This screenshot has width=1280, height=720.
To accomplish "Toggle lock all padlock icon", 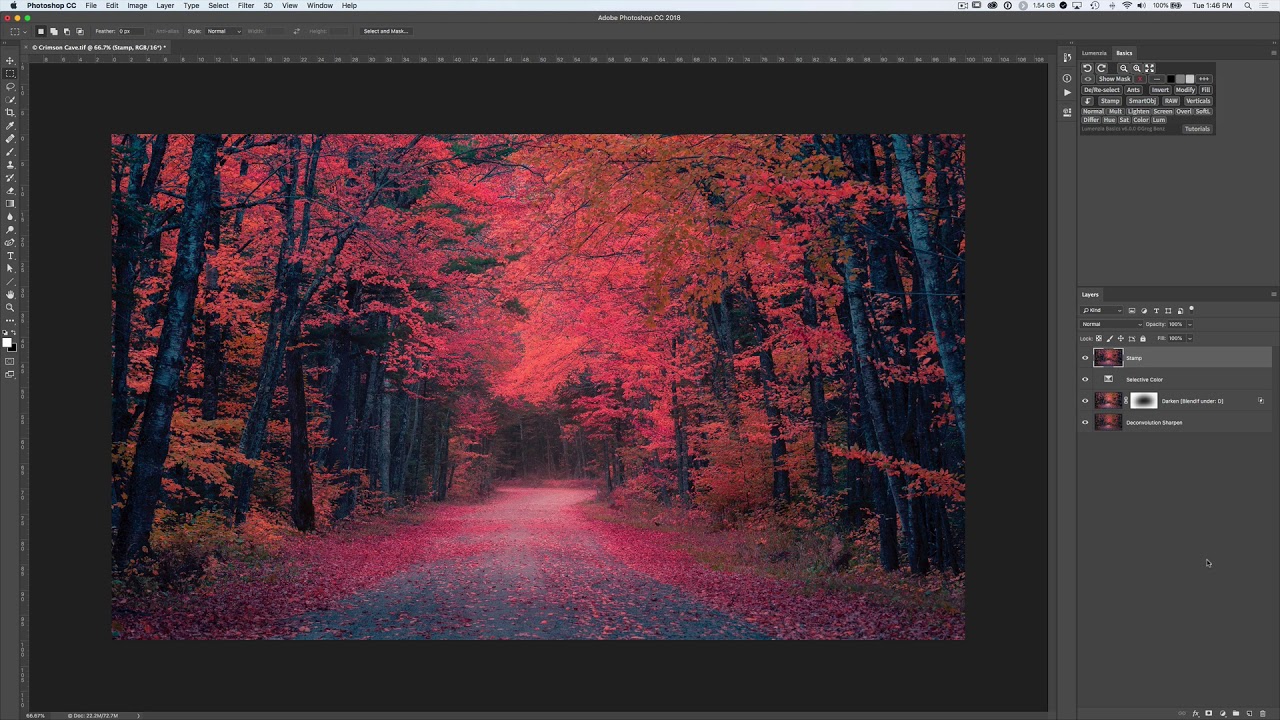I will pos(1143,338).
